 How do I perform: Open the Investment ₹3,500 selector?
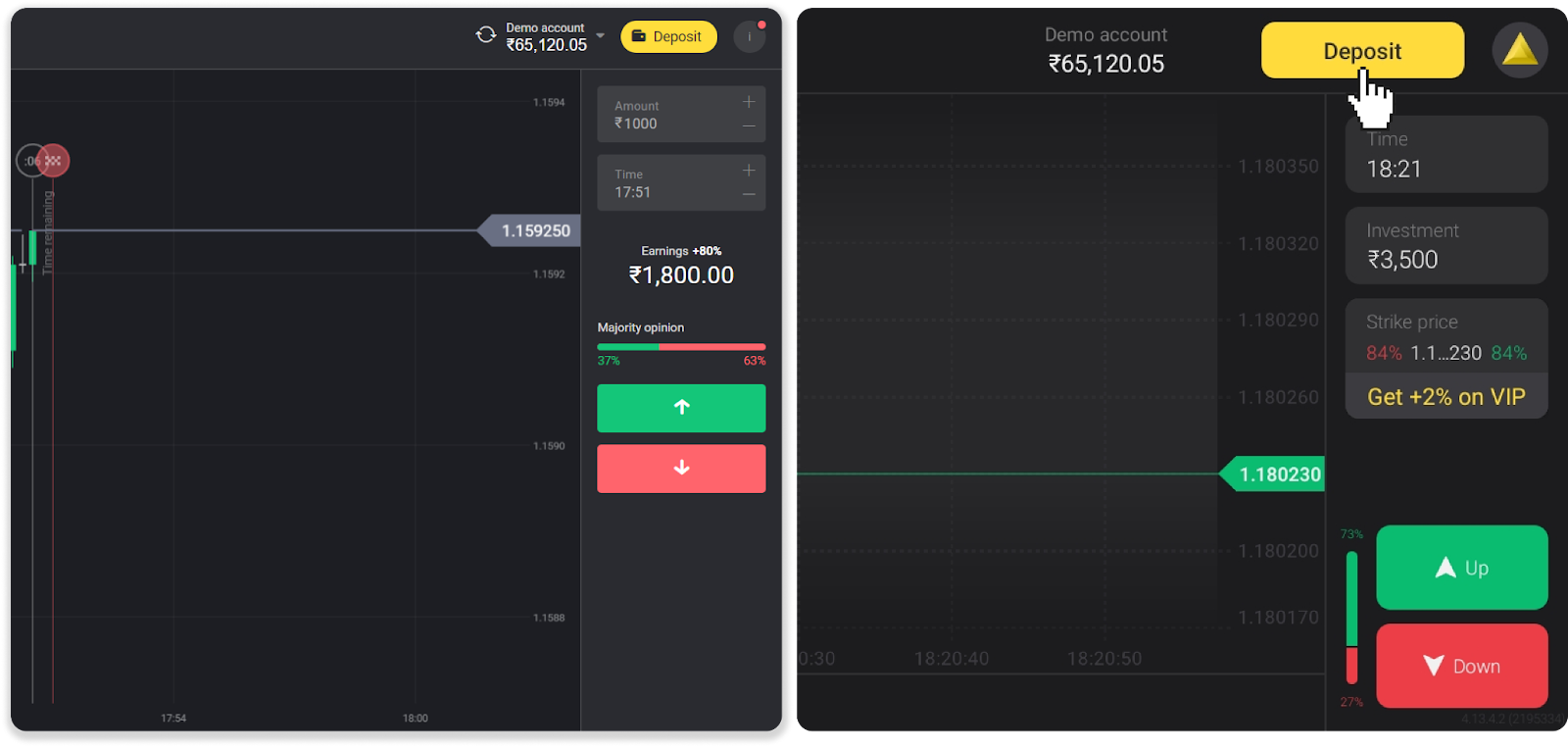click(x=1445, y=245)
